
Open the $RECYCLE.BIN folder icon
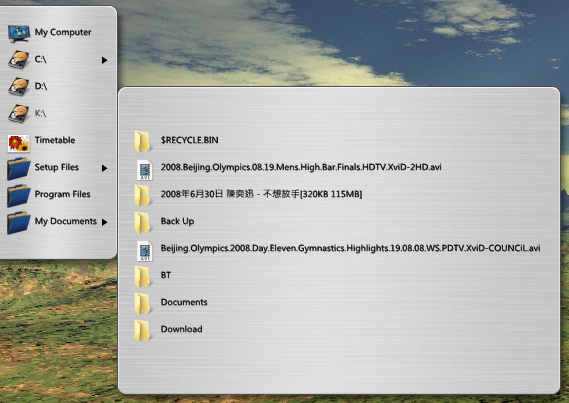click(x=142, y=141)
